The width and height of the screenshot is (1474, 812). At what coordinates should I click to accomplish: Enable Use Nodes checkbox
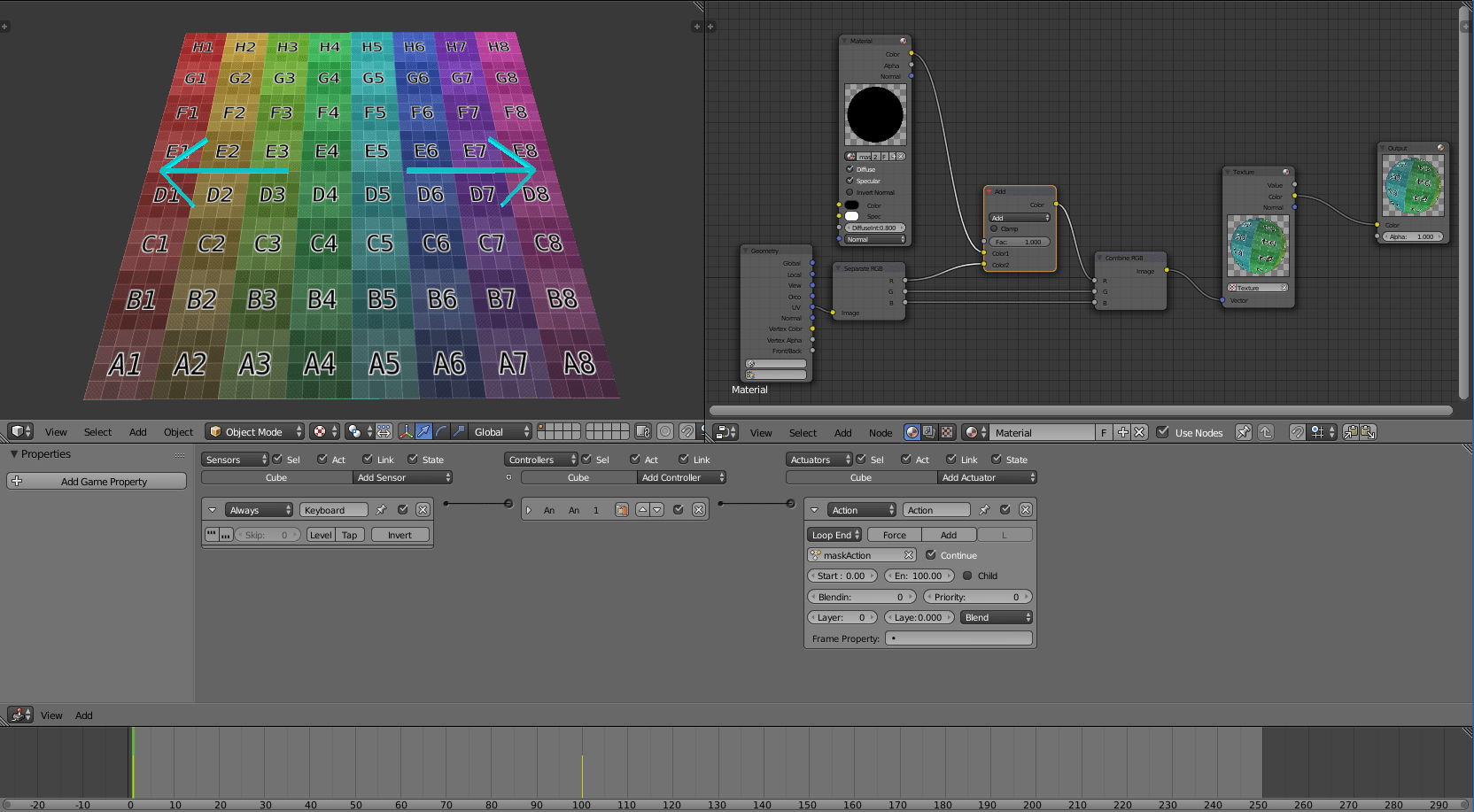(1163, 432)
